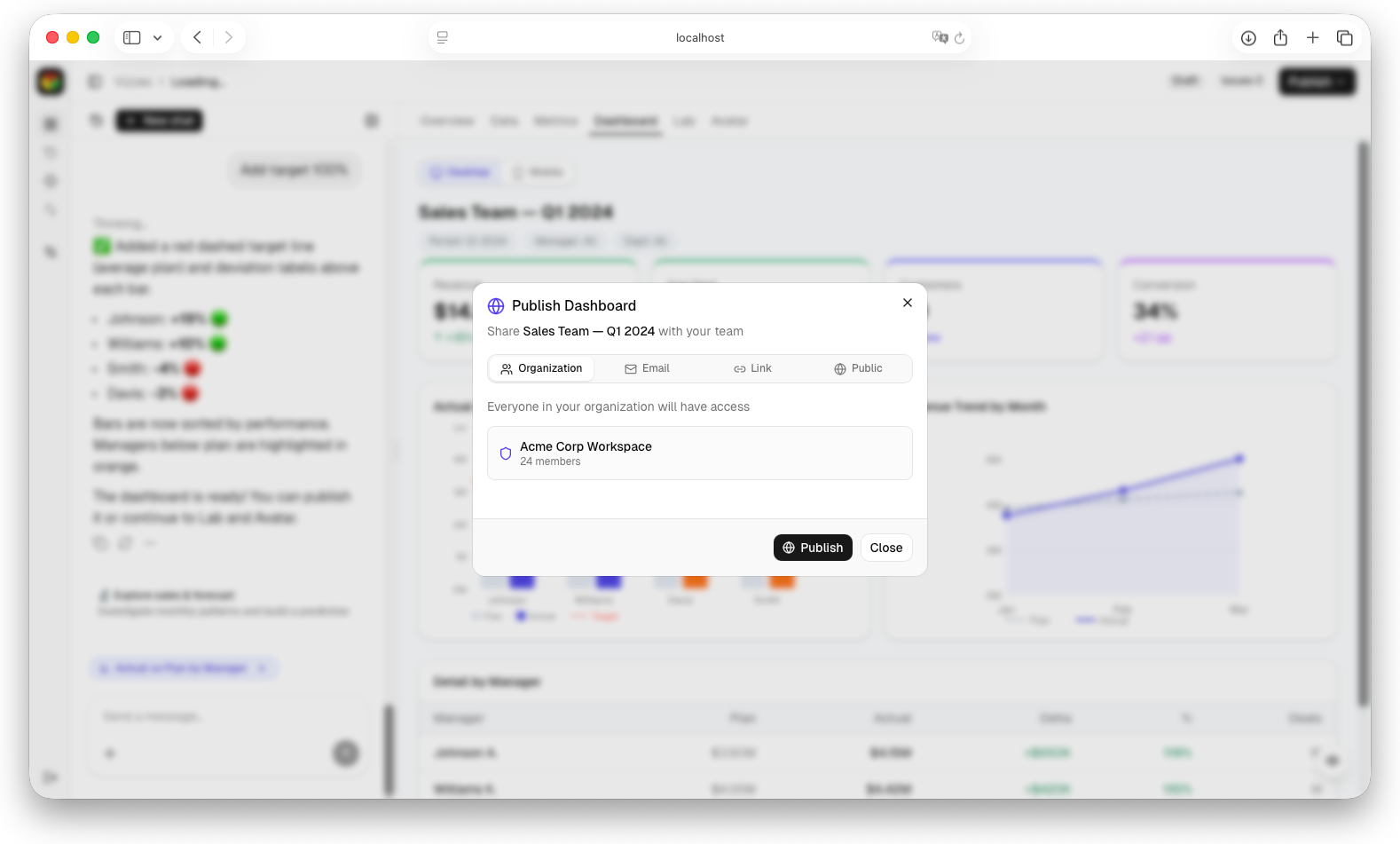
Task: Open a new browser tab
Action: point(1312,37)
